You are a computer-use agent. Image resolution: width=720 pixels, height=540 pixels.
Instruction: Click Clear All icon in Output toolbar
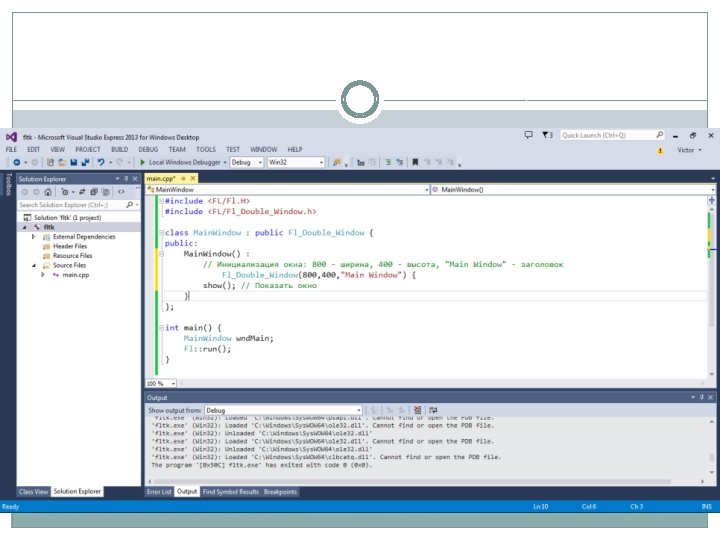click(x=417, y=410)
